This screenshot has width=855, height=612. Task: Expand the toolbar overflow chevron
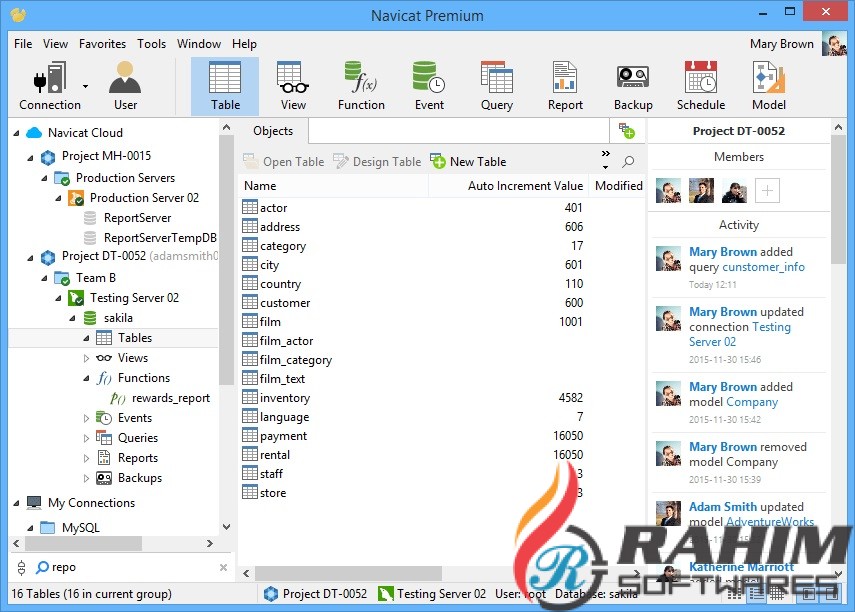point(605,154)
